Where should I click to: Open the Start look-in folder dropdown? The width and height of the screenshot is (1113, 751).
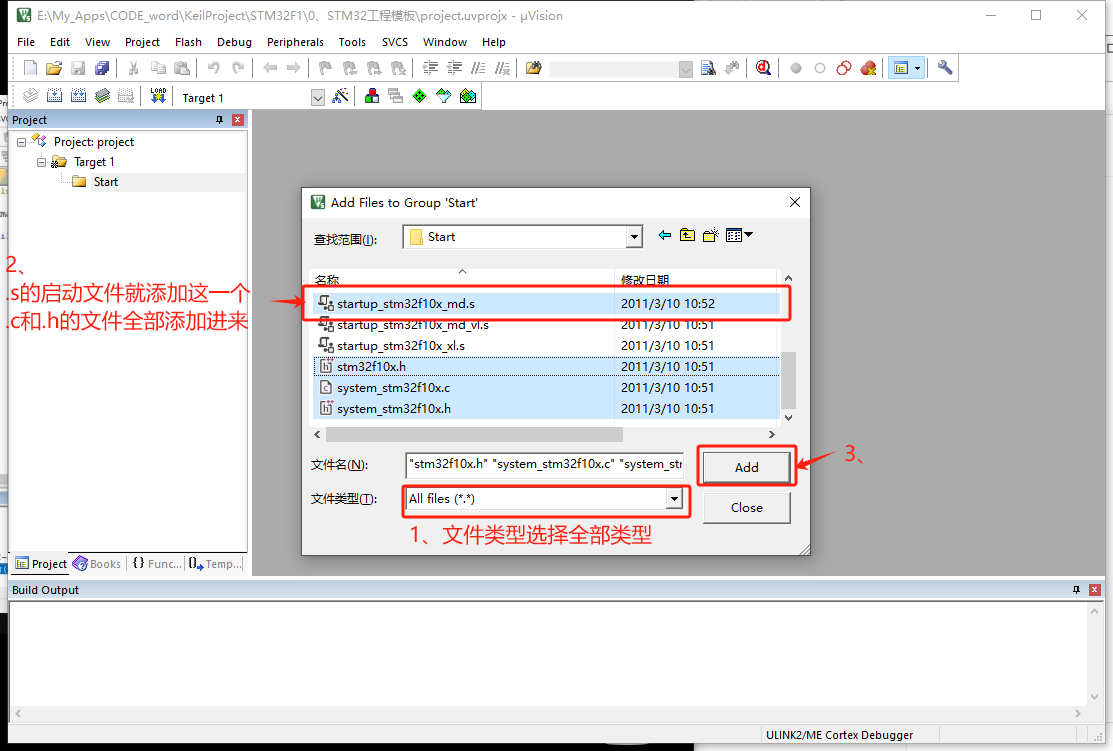[634, 237]
